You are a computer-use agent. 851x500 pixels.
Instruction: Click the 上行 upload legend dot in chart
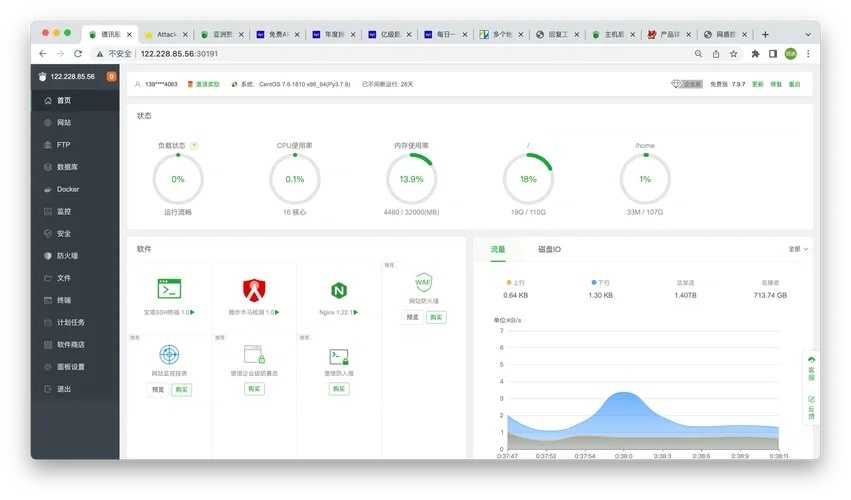(x=509, y=283)
